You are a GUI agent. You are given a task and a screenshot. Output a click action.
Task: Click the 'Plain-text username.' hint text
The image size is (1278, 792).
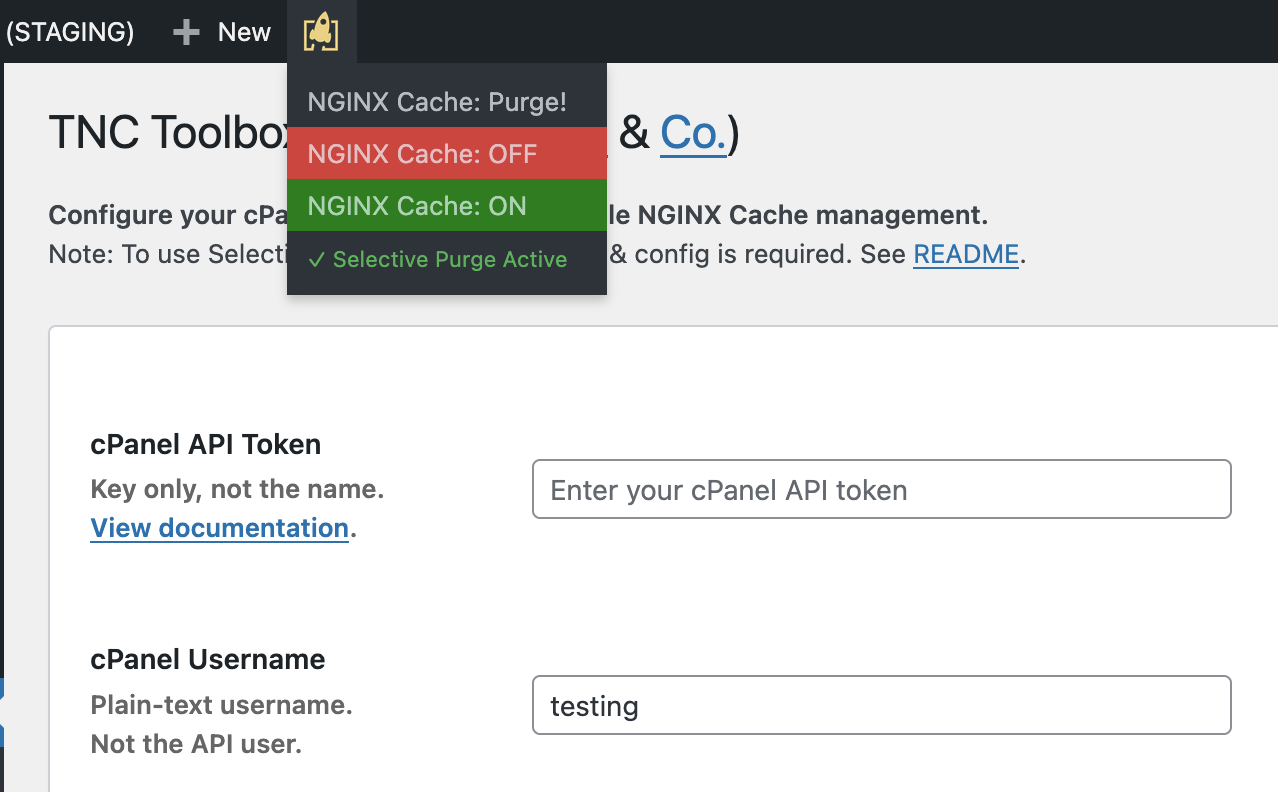(x=221, y=705)
